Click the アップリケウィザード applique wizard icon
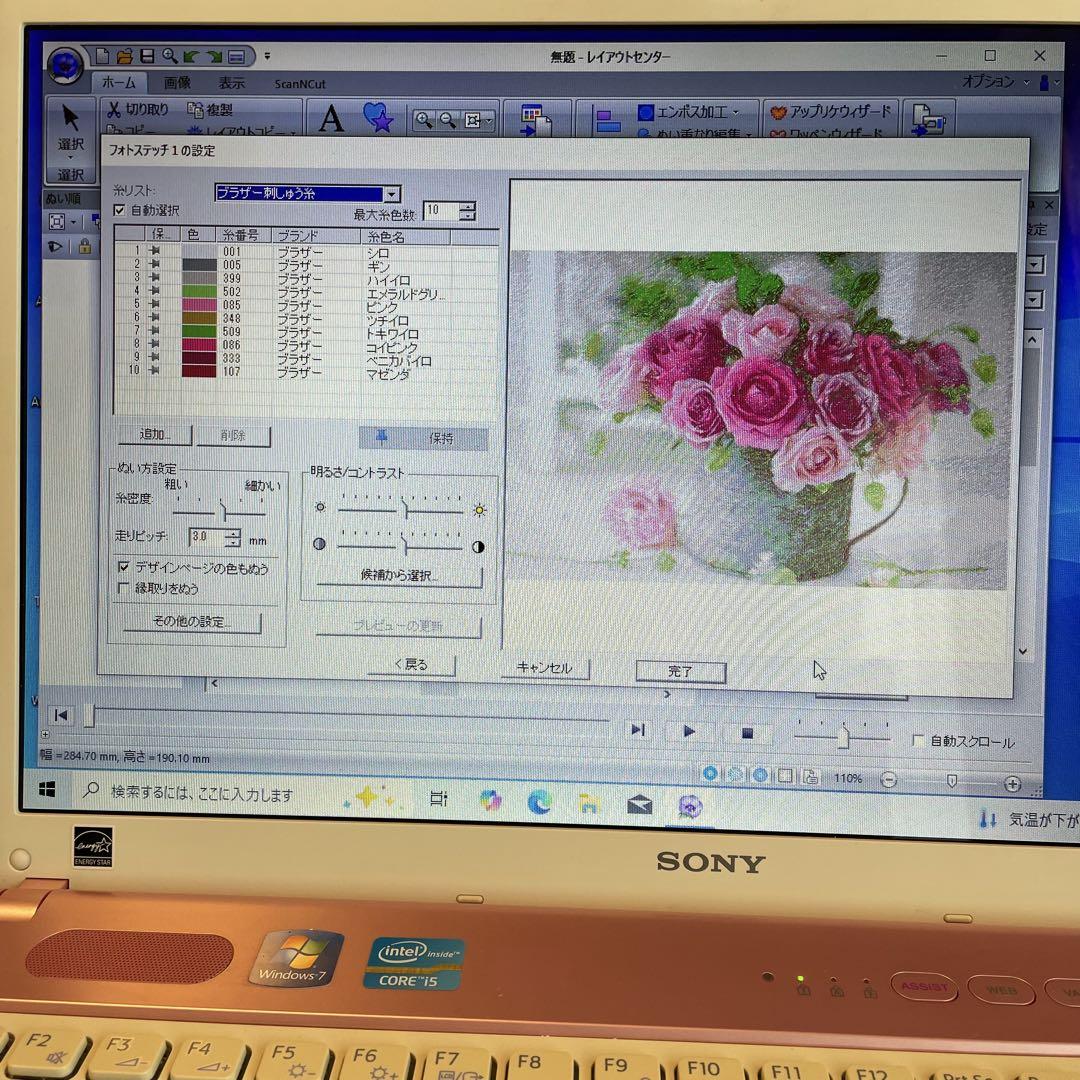Screen dimensions: 1080x1080 click(x=778, y=112)
